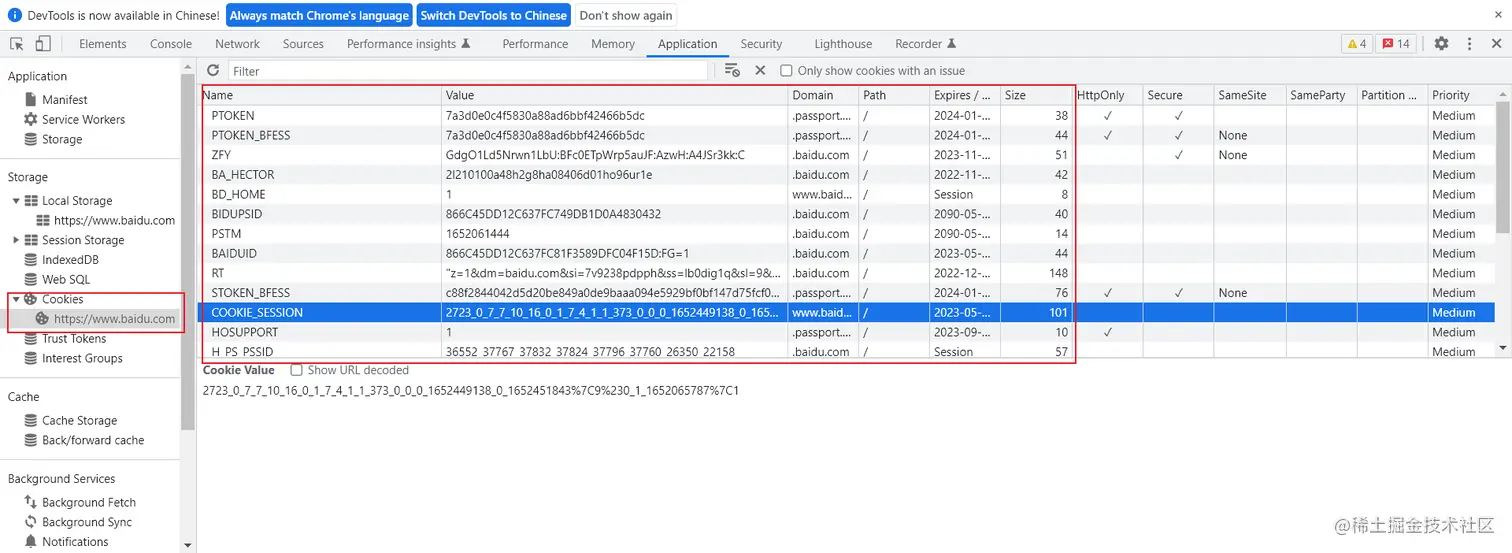Select the Cookies item in the sidebar

62,299
